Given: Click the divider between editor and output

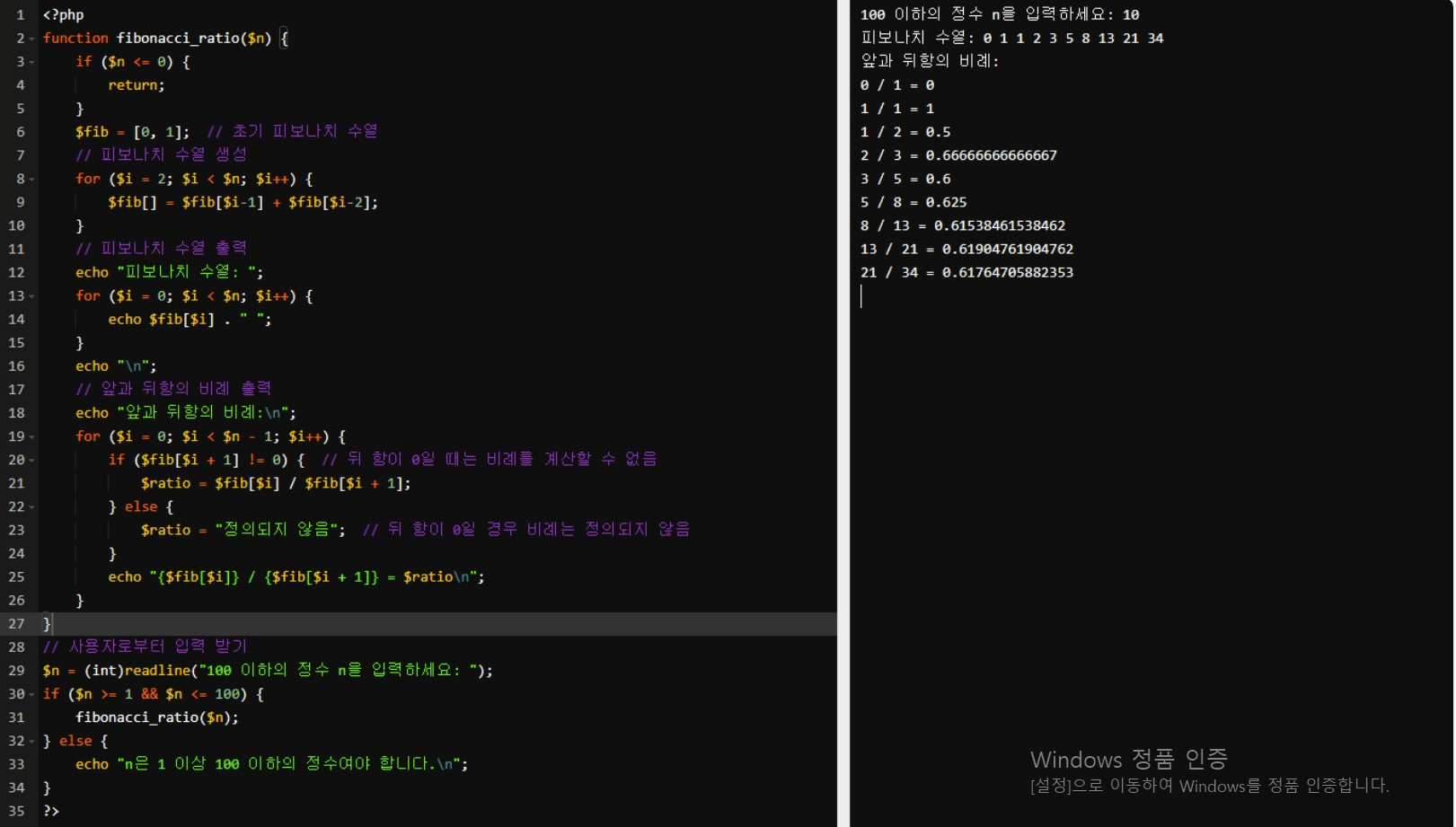Looking at the screenshot, I should click(x=843, y=413).
